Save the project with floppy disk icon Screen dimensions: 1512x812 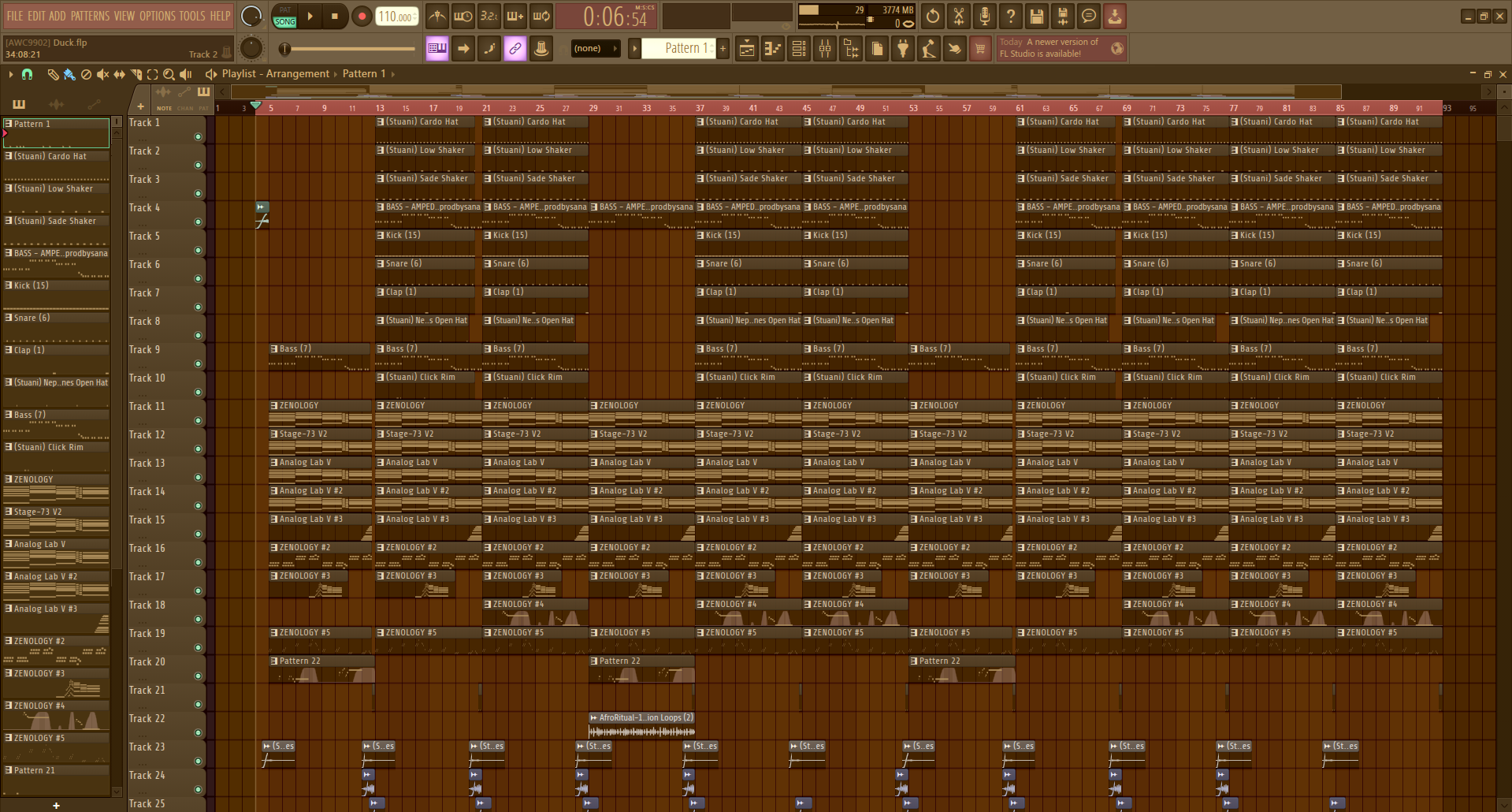(1037, 16)
